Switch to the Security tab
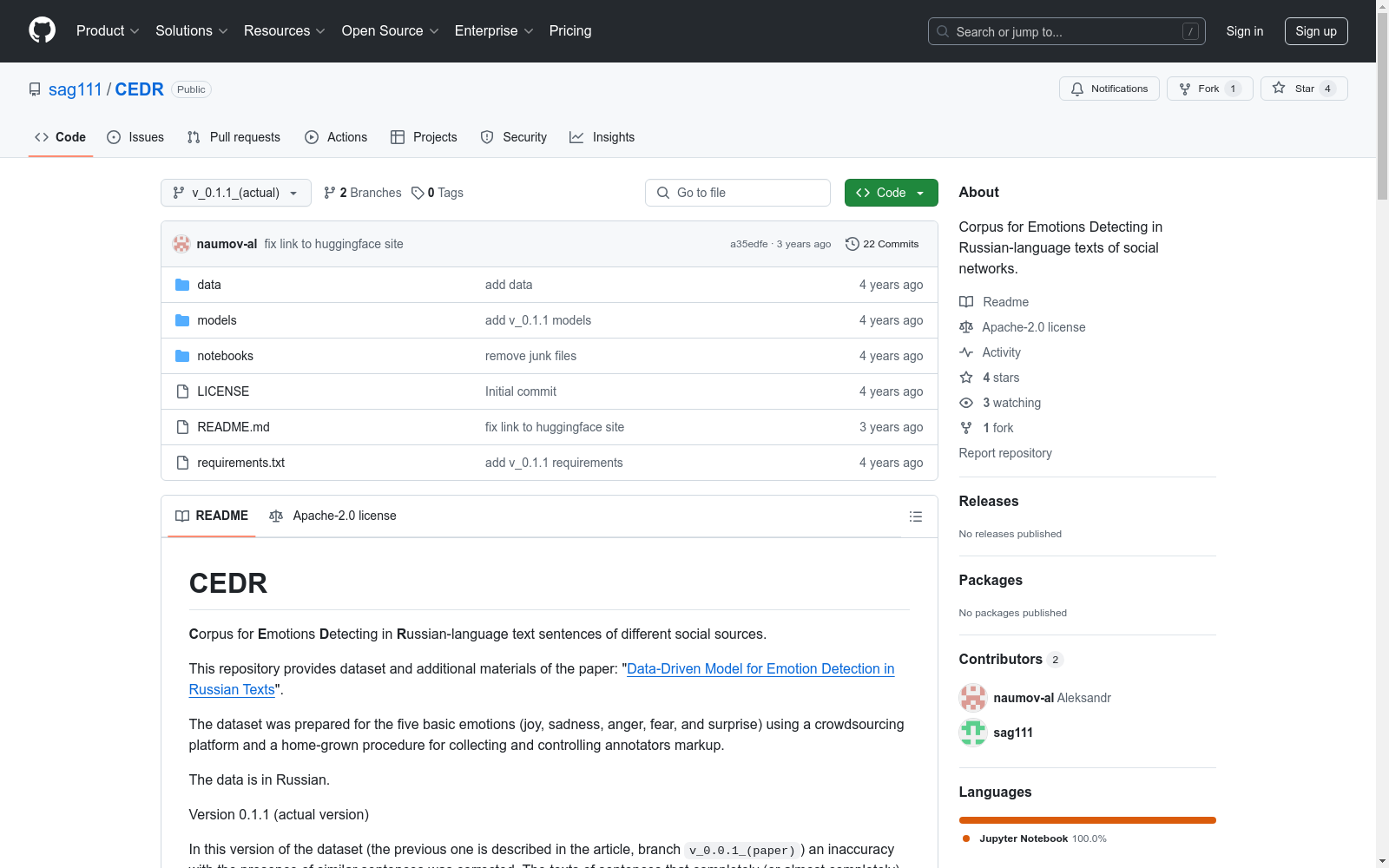Image resolution: width=1389 pixels, height=868 pixels. click(x=514, y=137)
